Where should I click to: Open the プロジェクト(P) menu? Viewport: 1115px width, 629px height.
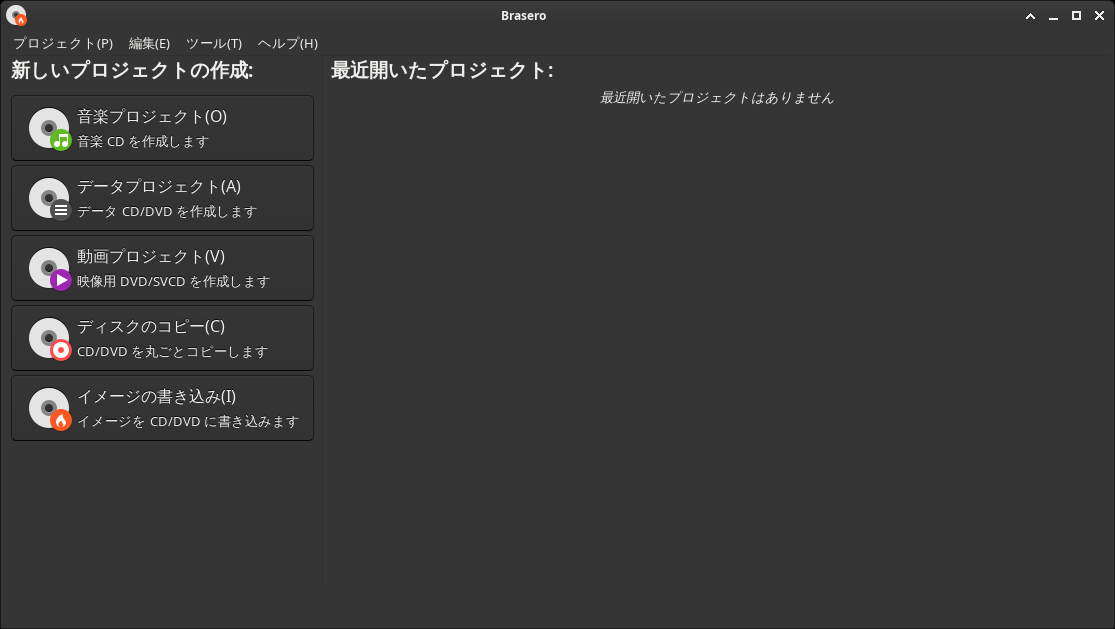coord(63,43)
